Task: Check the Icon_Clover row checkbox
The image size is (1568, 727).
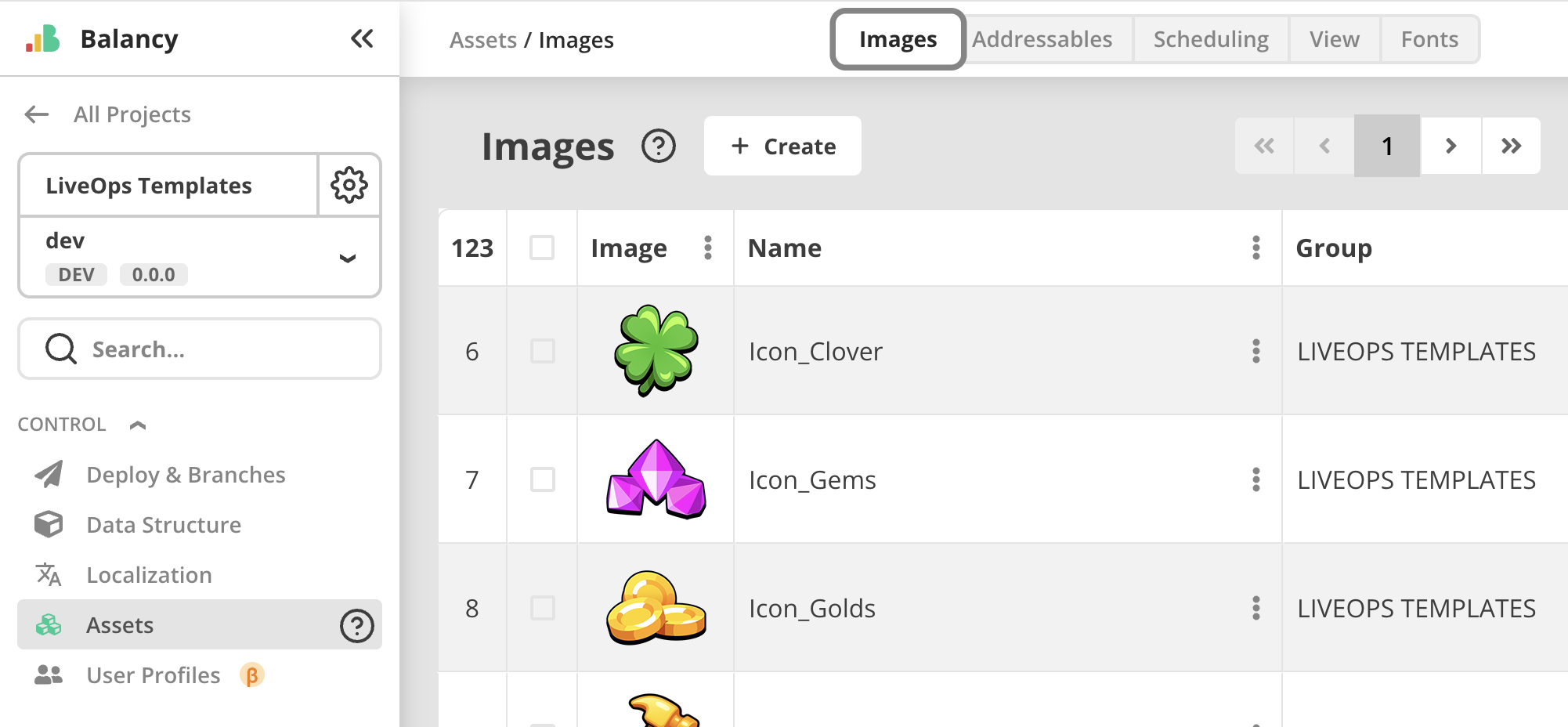Action: 542,351
